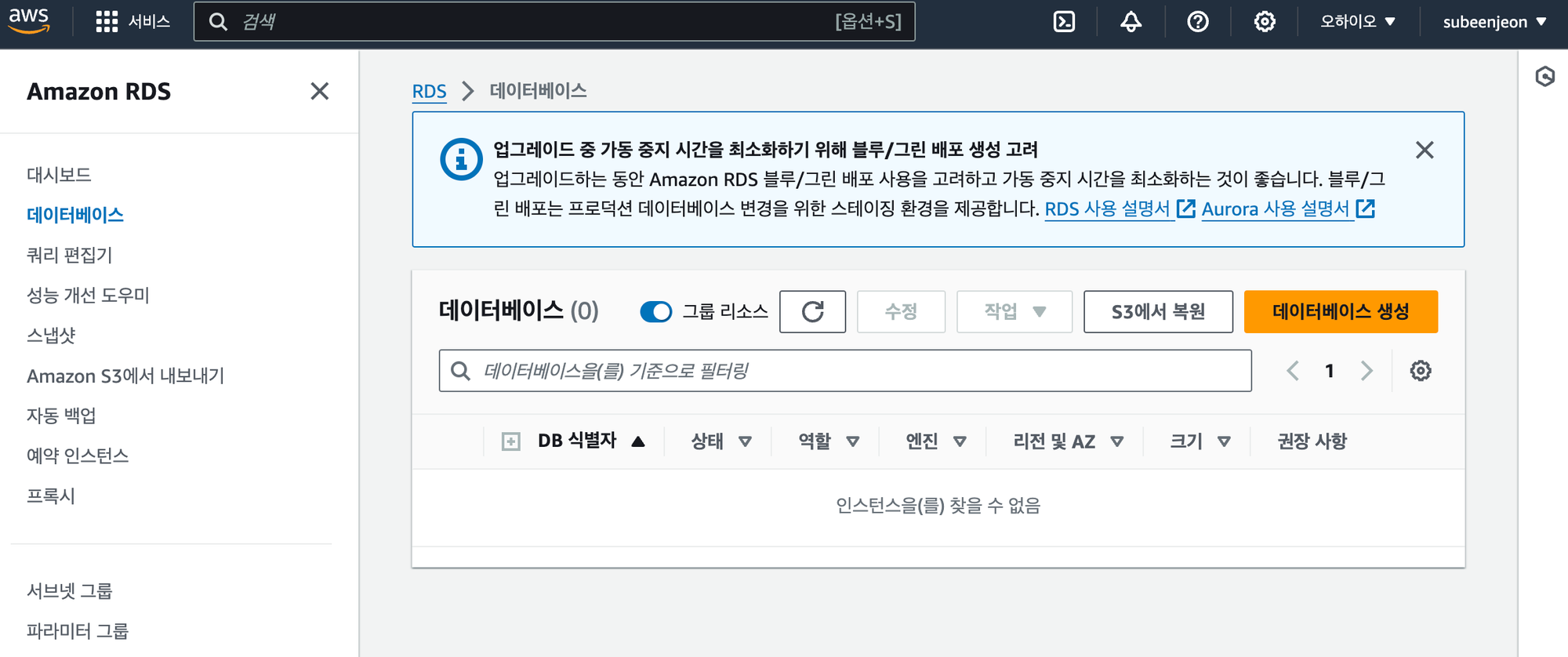Click the 권장 사항 column header
Screen dimensions: 1568x657
coord(1312,441)
